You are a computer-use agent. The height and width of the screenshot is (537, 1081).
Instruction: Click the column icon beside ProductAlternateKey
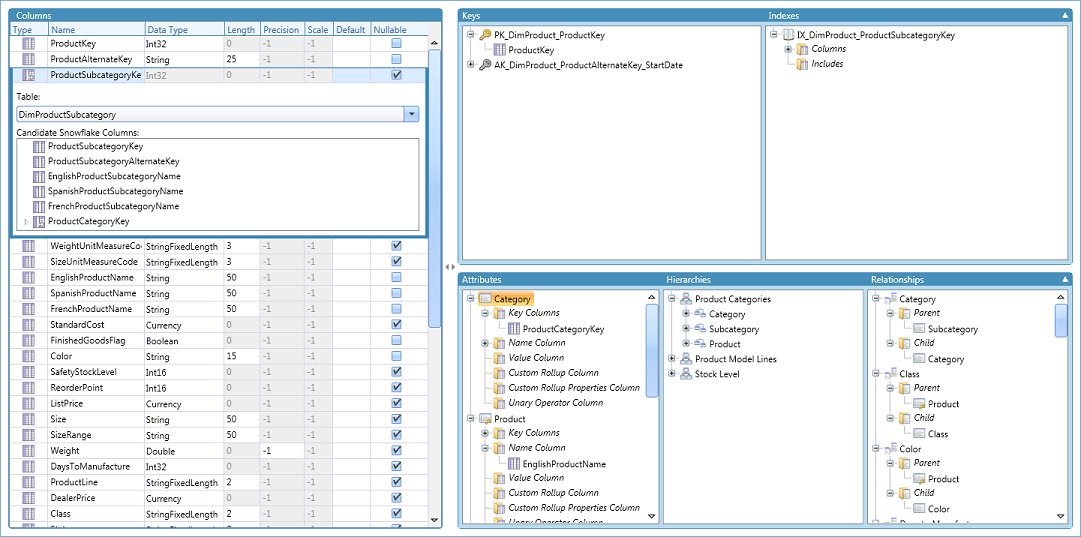(x=28, y=59)
